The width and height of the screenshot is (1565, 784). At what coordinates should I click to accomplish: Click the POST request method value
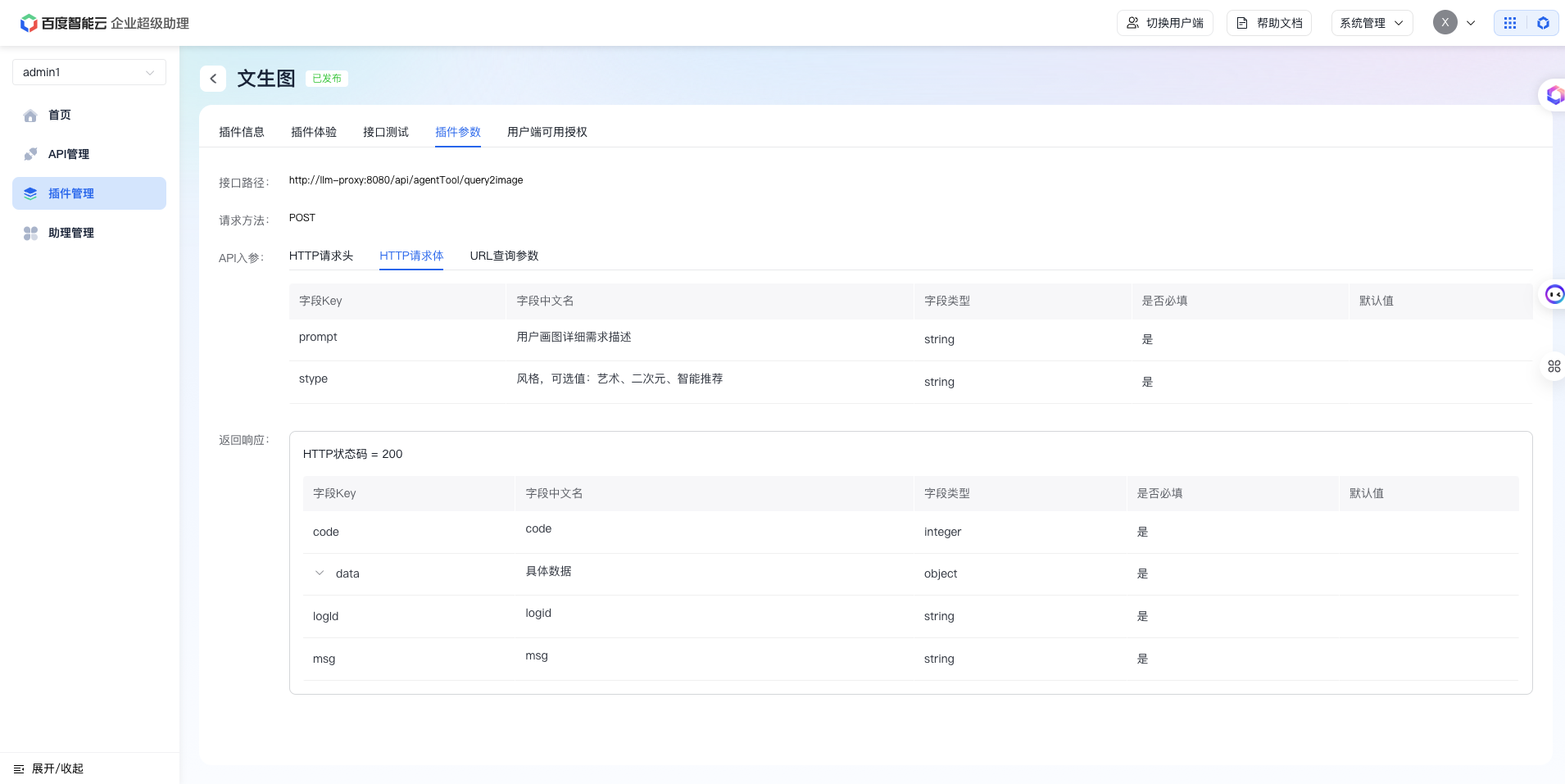point(302,218)
